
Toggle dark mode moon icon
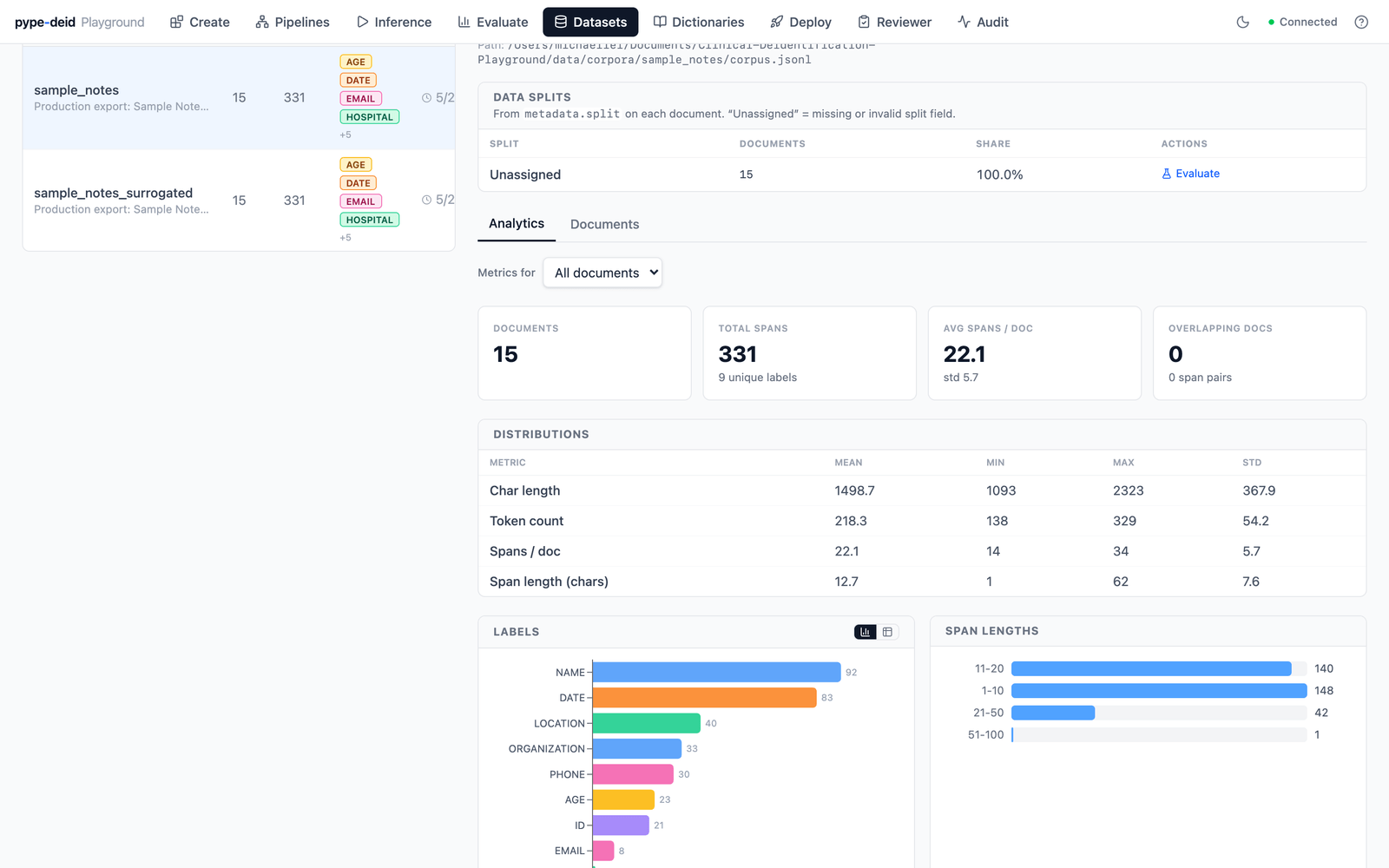(1242, 22)
